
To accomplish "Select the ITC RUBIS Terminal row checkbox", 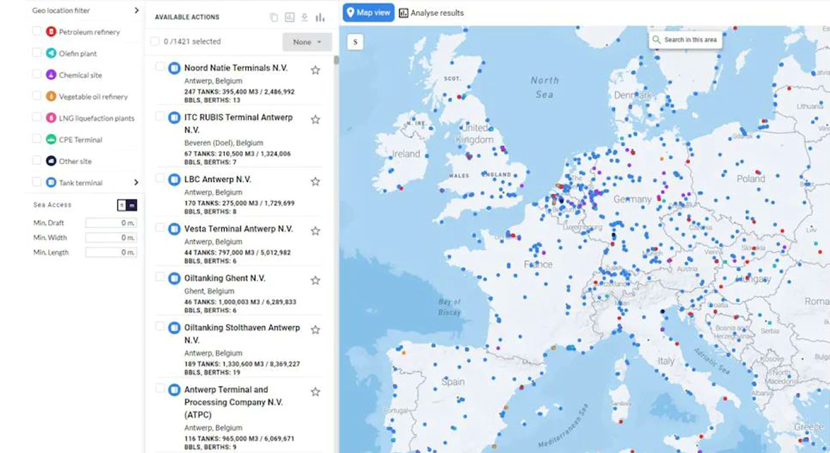I will point(159,116).
